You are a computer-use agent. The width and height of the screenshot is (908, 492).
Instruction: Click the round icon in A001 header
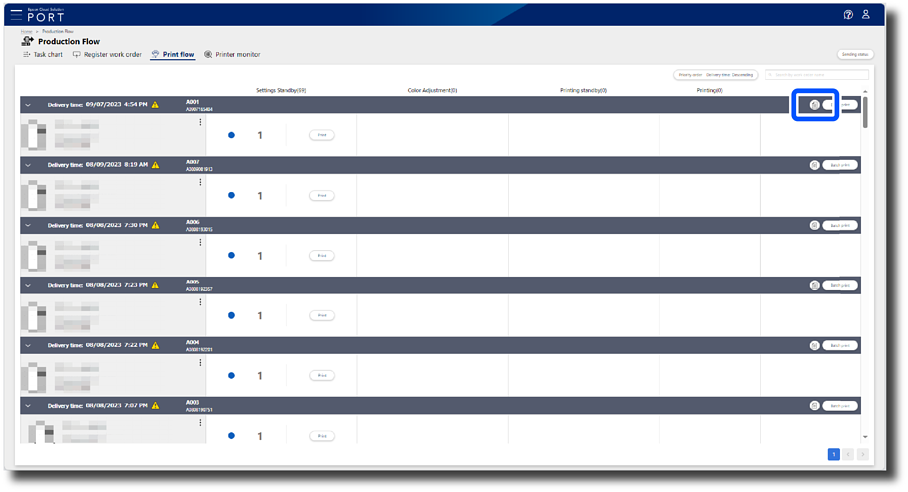(815, 105)
